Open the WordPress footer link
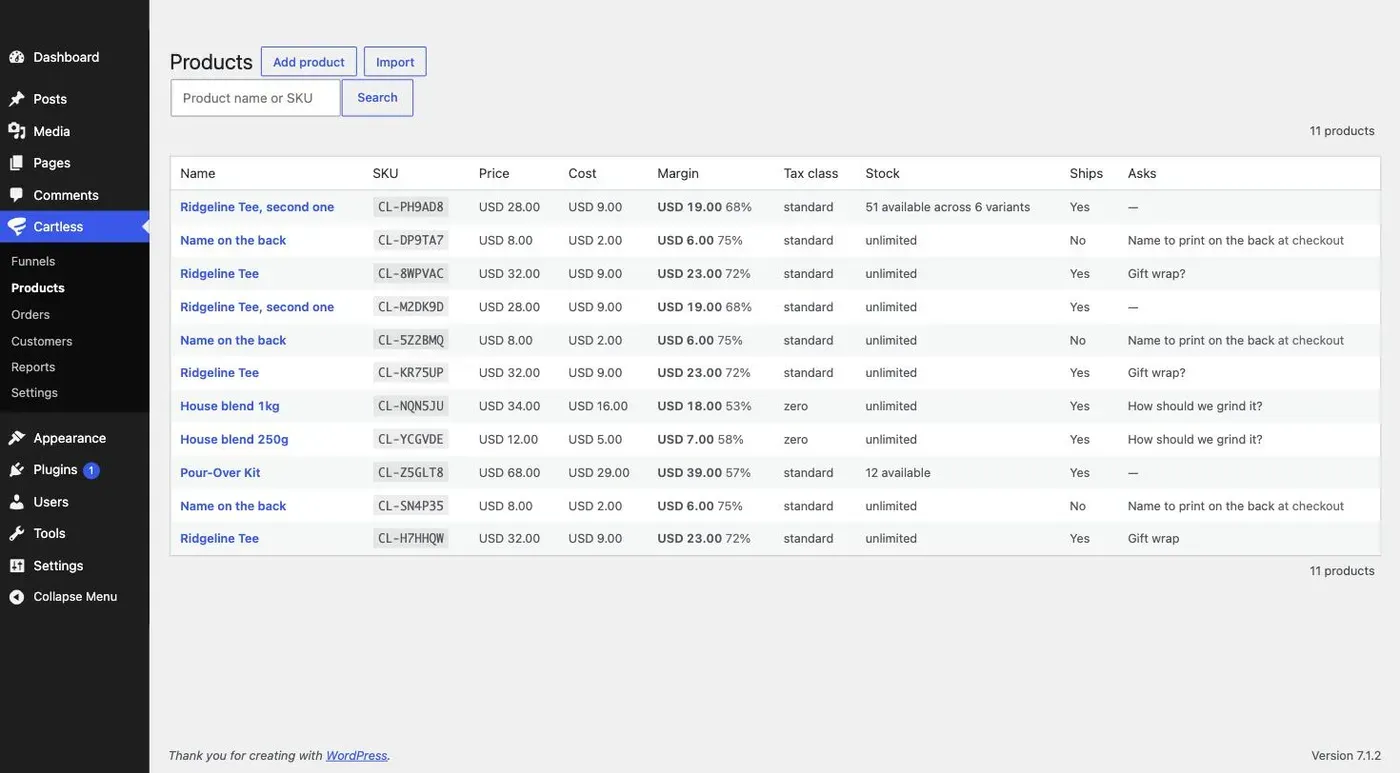The width and height of the screenshot is (1400, 773). [357, 756]
